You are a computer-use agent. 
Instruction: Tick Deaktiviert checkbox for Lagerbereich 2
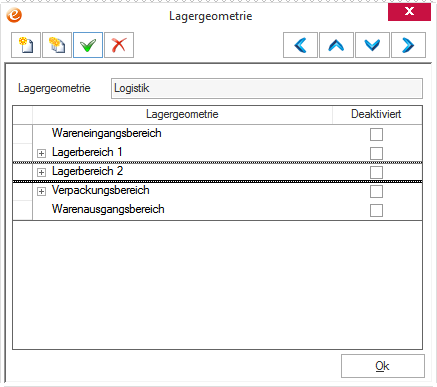pyautogui.click(x=376, y=172)
